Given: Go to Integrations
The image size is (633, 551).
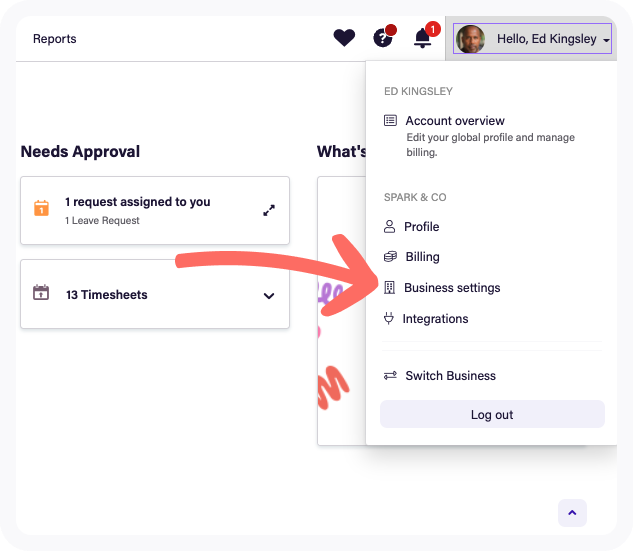Looking at the screenshot, I should 436,319.
